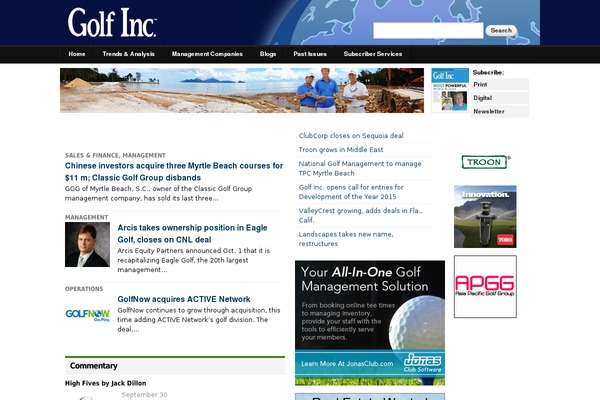This screenshot has height=400, width=600.
Task: Click the GGG of Myrtle Beach summary text
Action: (x=158, y=193)
